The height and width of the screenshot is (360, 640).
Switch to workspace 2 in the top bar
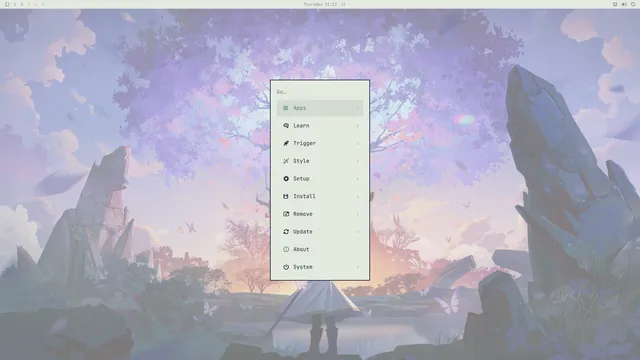click(22, 4)
